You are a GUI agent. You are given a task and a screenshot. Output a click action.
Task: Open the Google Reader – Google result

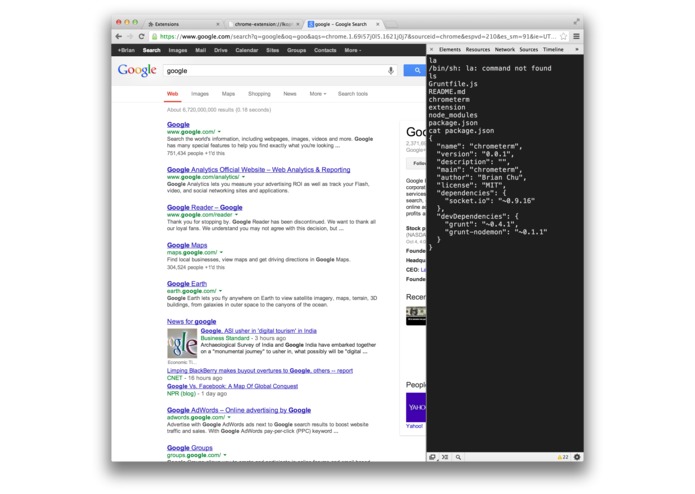point(205,207)
